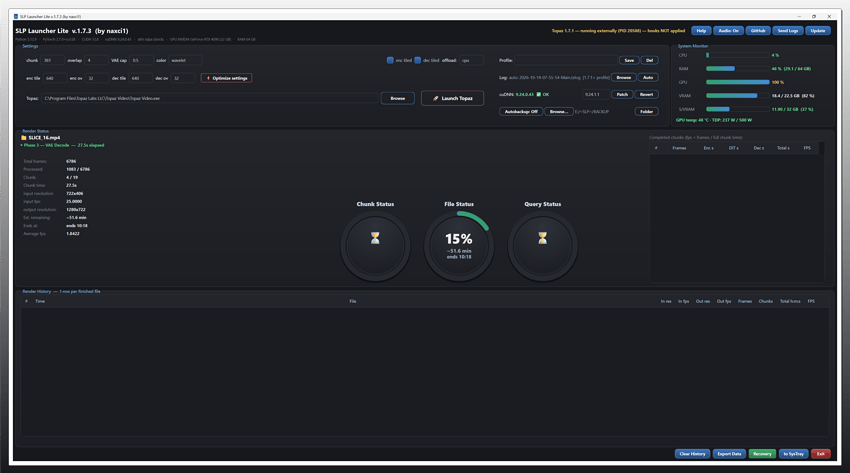Image resolution: width=850 pixels, height=473 pixels.
Task: Click the dec ov input field
Action: click(x=183, y=78)
